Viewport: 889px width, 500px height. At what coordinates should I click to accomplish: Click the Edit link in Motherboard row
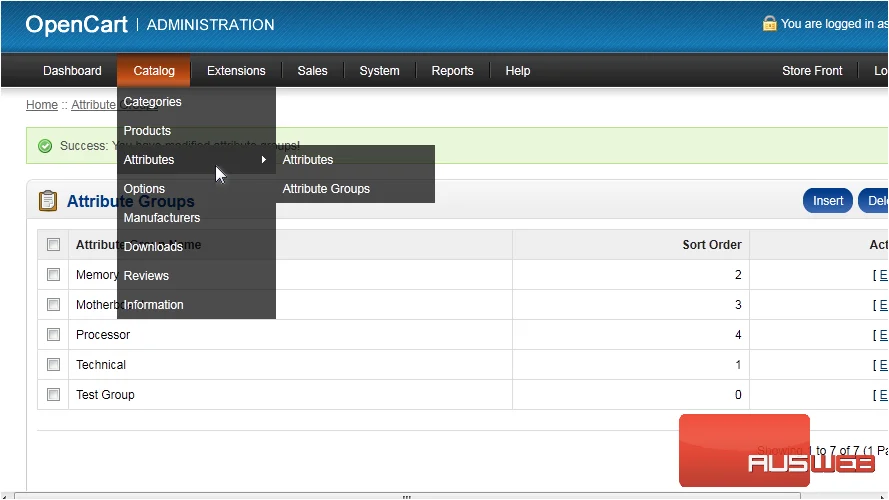883,305
